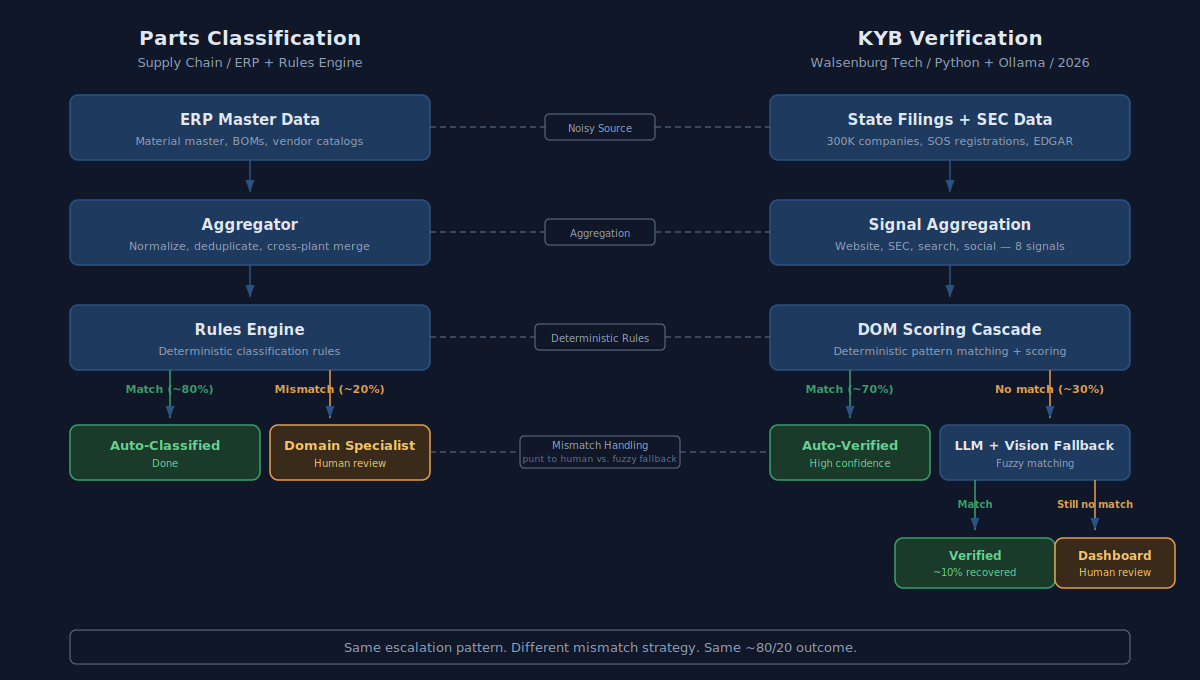Click the bottom summary banner text
Viewport: 1200px width, 680px height.
[600, 647]
